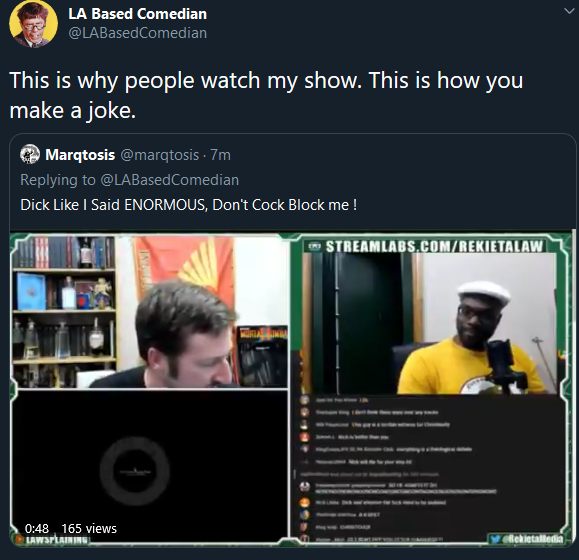Click the main tweet text
Screen dimensions: 579x560
(266, 95)
